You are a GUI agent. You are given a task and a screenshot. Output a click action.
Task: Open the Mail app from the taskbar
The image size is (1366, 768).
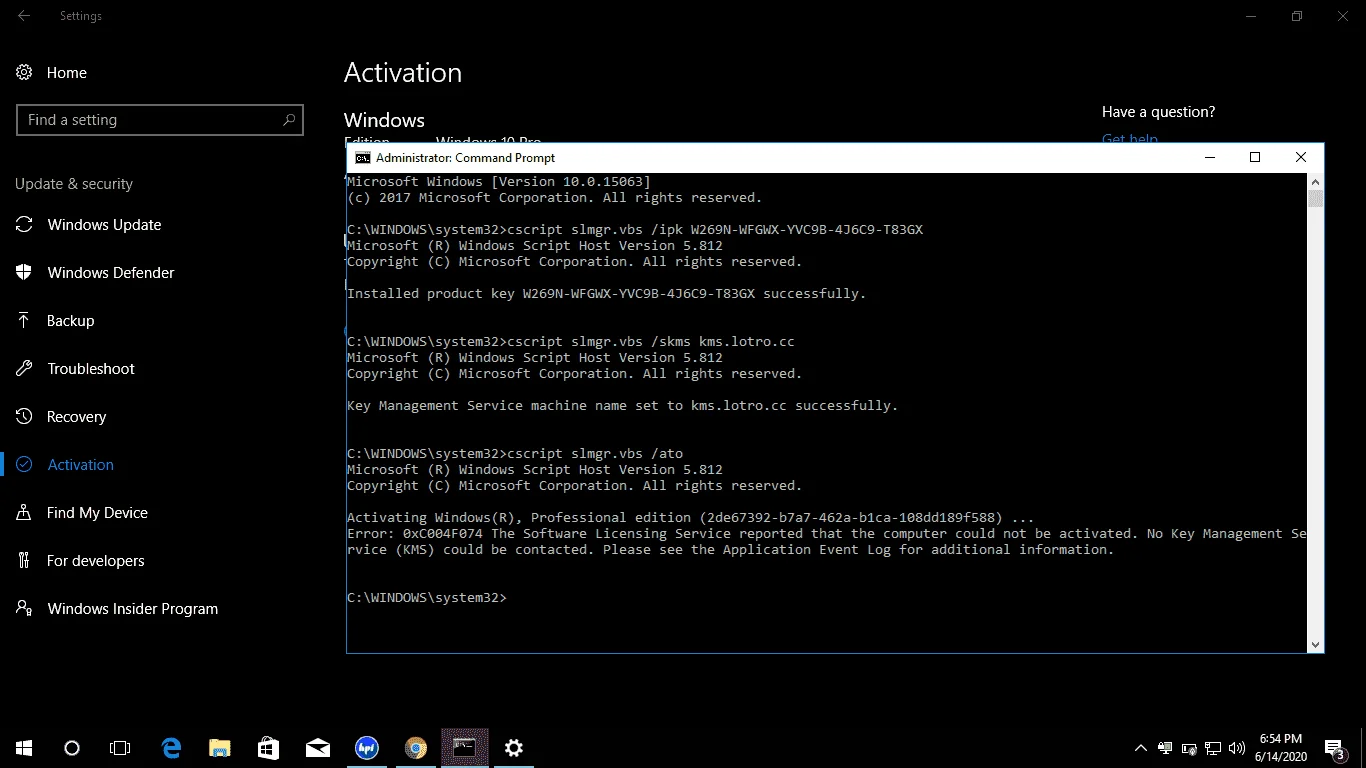click(x=318, y=748)
